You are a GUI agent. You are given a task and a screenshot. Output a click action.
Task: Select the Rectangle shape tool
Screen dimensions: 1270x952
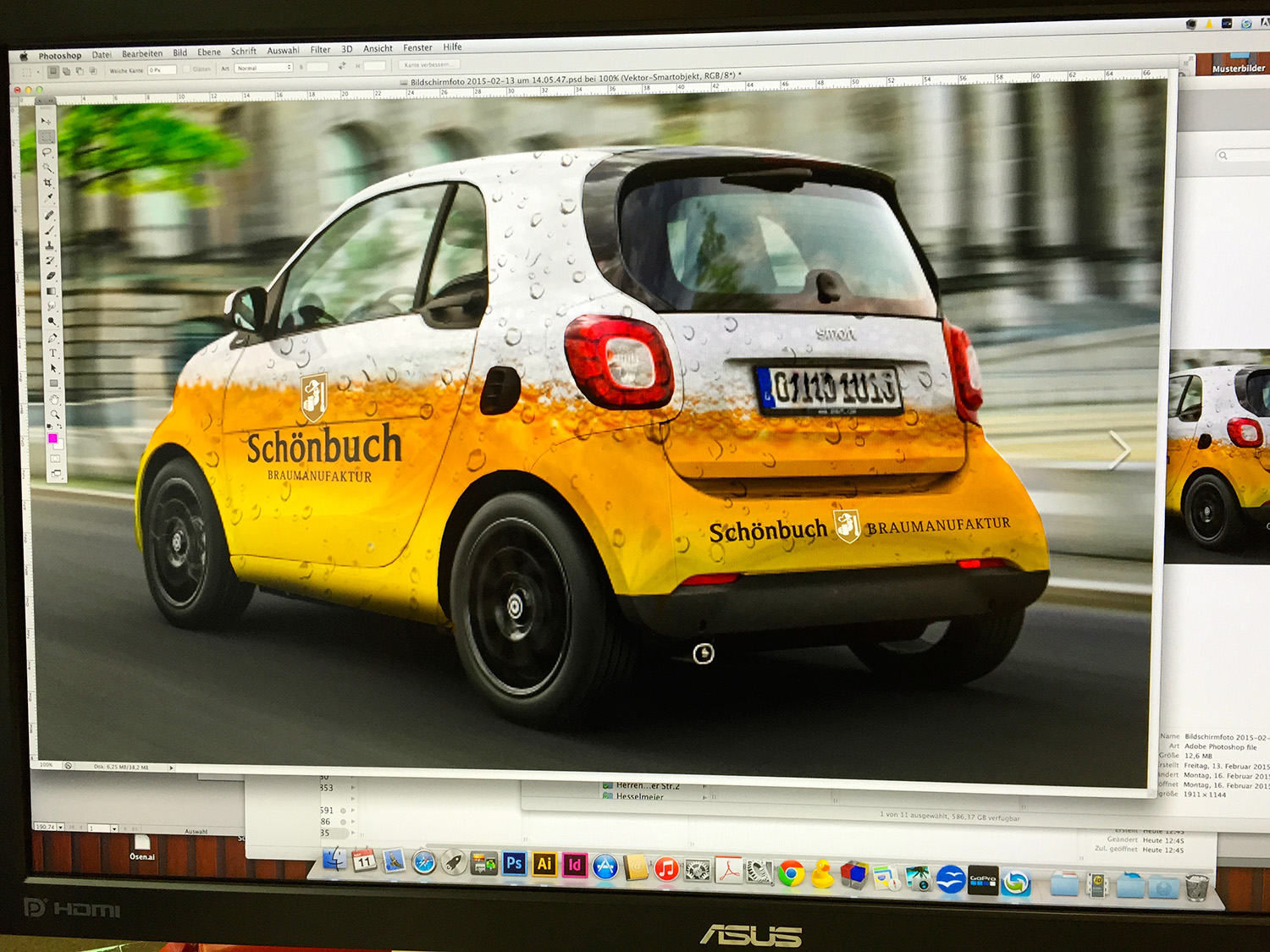[x=53, y=382]
